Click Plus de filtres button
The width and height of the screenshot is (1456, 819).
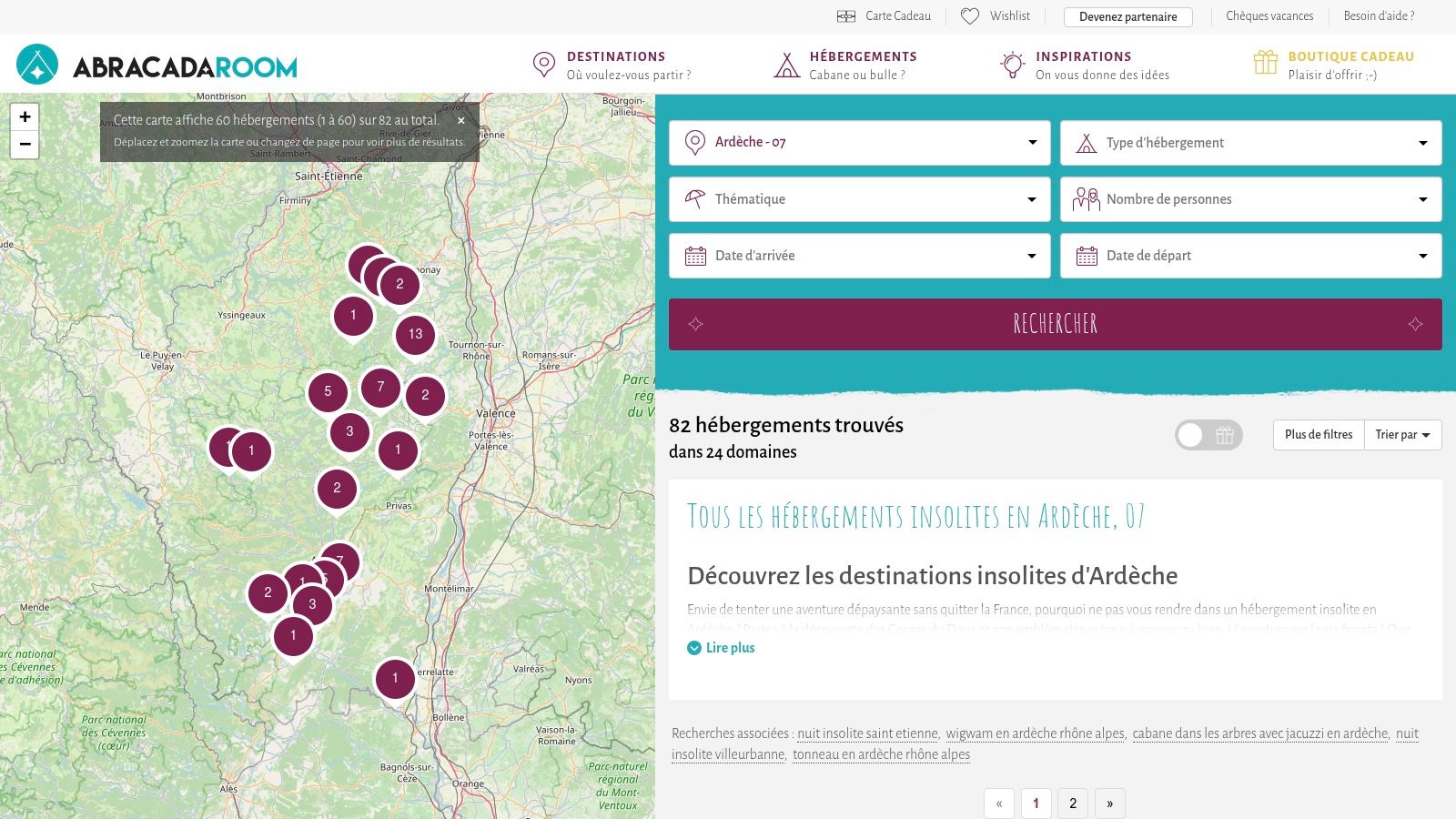tap(1319, 435)
